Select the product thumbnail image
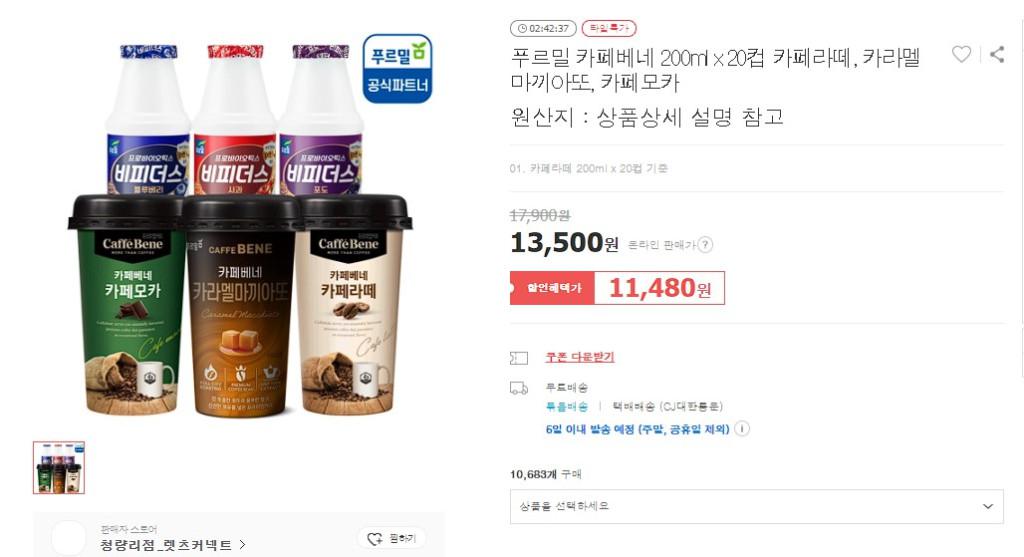 59,468
